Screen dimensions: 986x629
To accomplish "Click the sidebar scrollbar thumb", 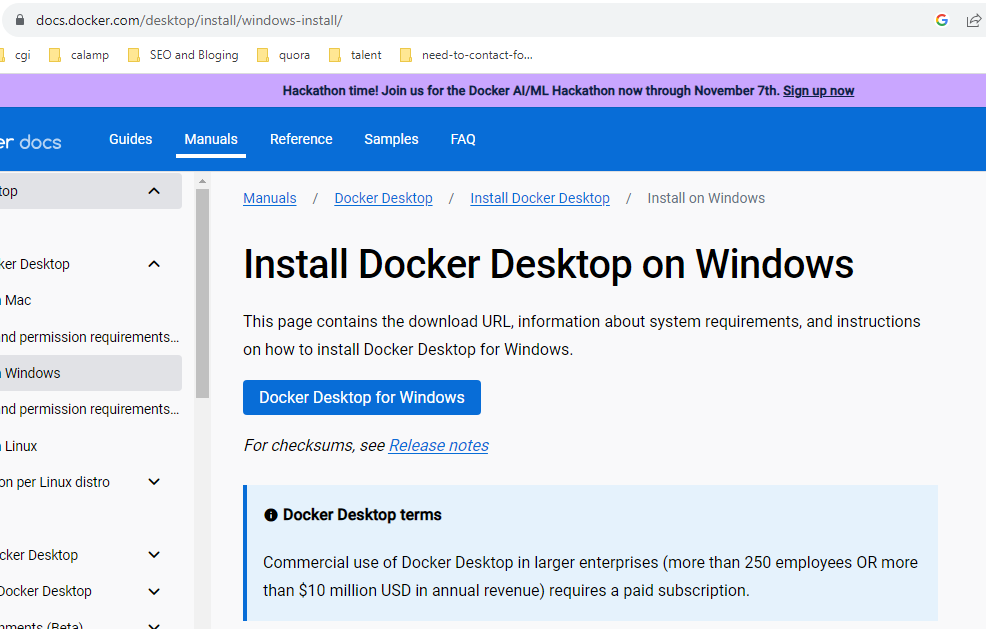I will coord(202,293).
